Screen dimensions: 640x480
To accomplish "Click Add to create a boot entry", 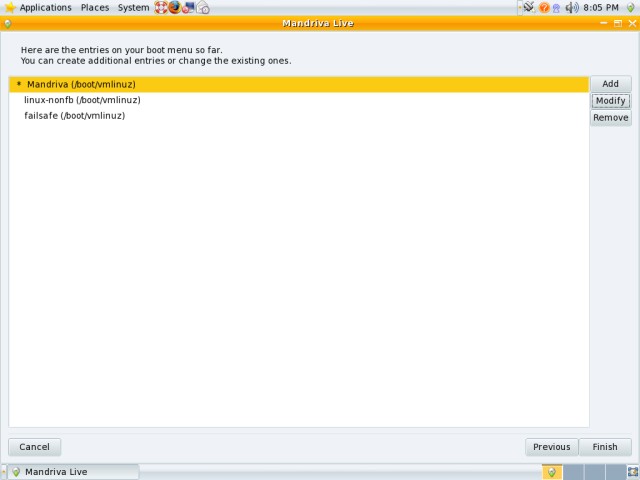I will tap(611, 84).
